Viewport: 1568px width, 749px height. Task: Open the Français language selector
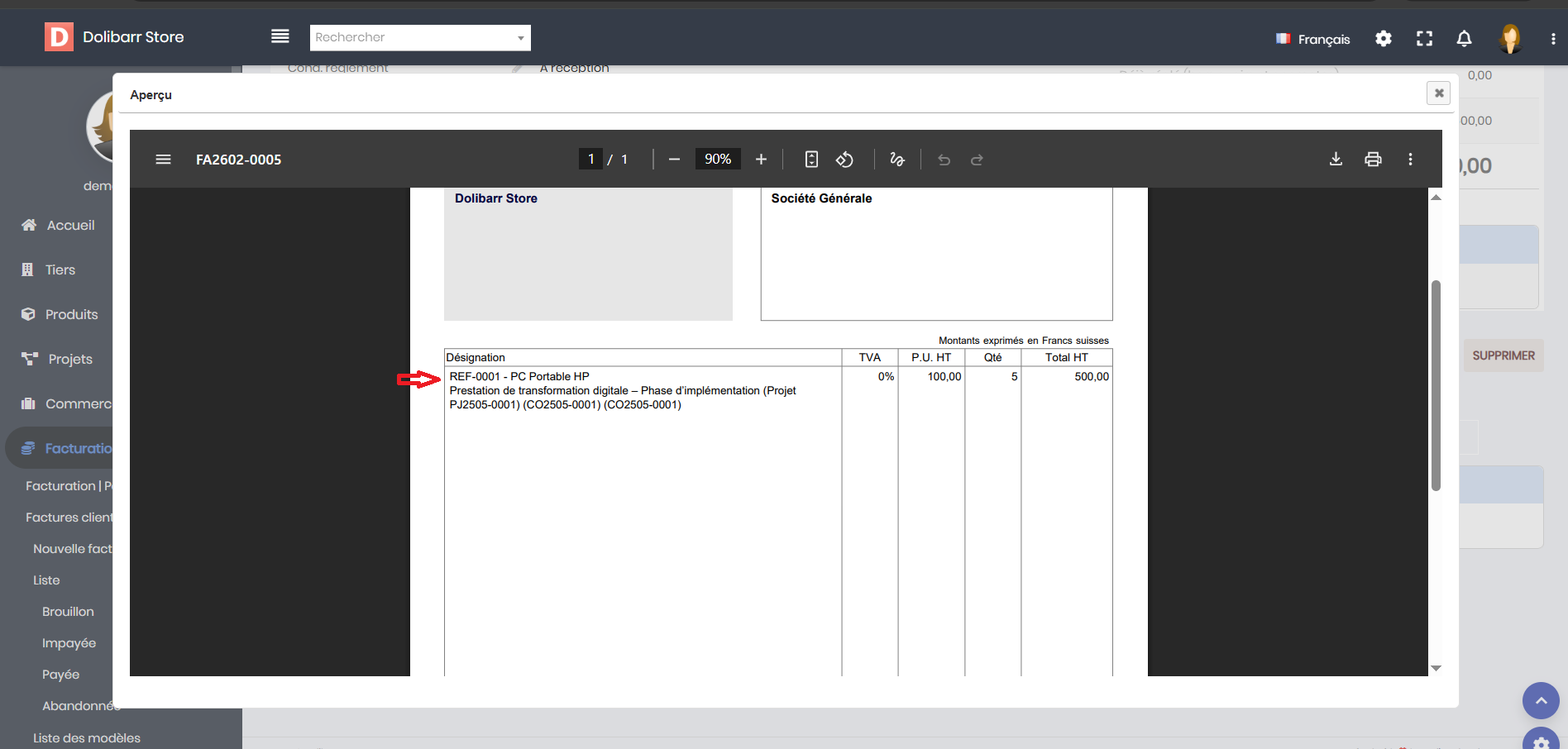(1313, 39)
